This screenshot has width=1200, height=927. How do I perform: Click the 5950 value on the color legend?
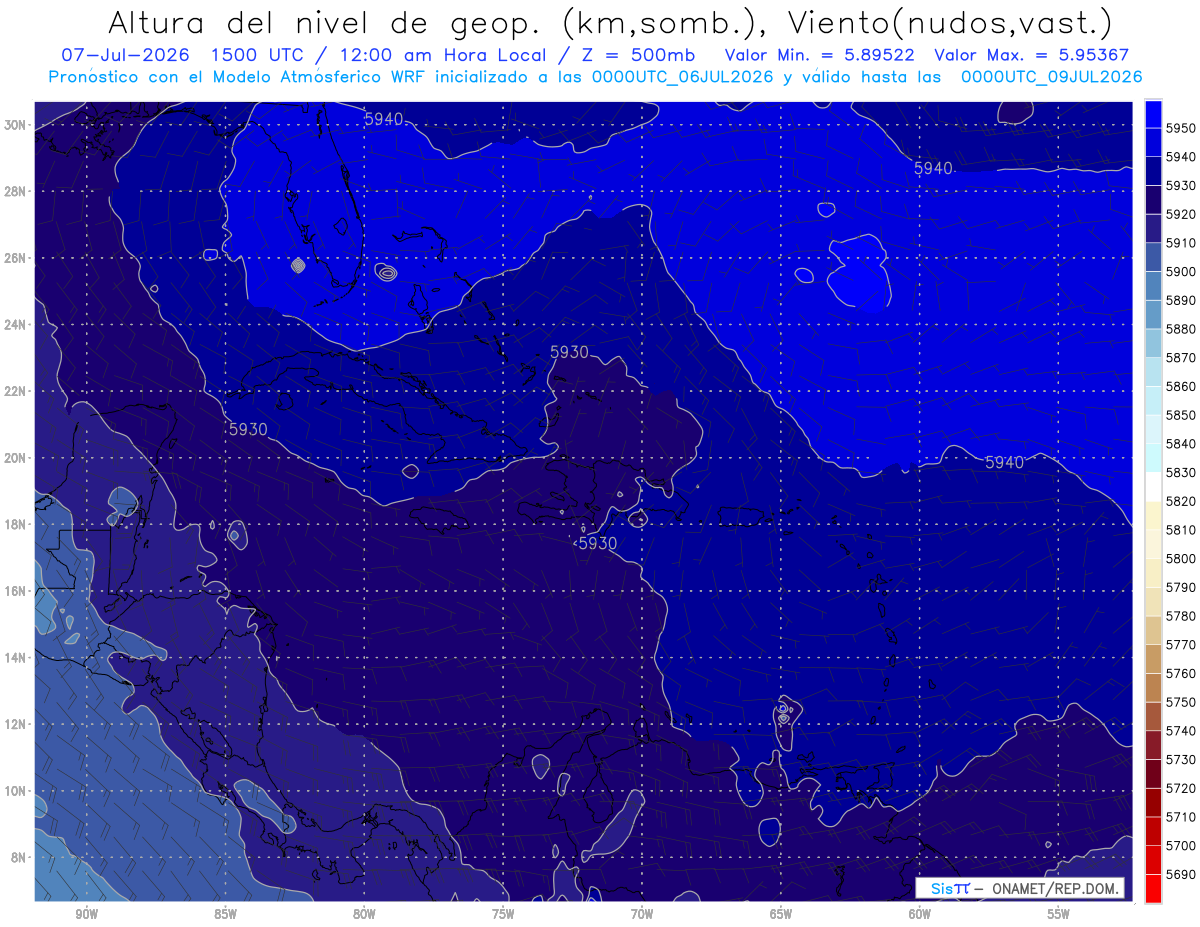(x=1181, y=128)
